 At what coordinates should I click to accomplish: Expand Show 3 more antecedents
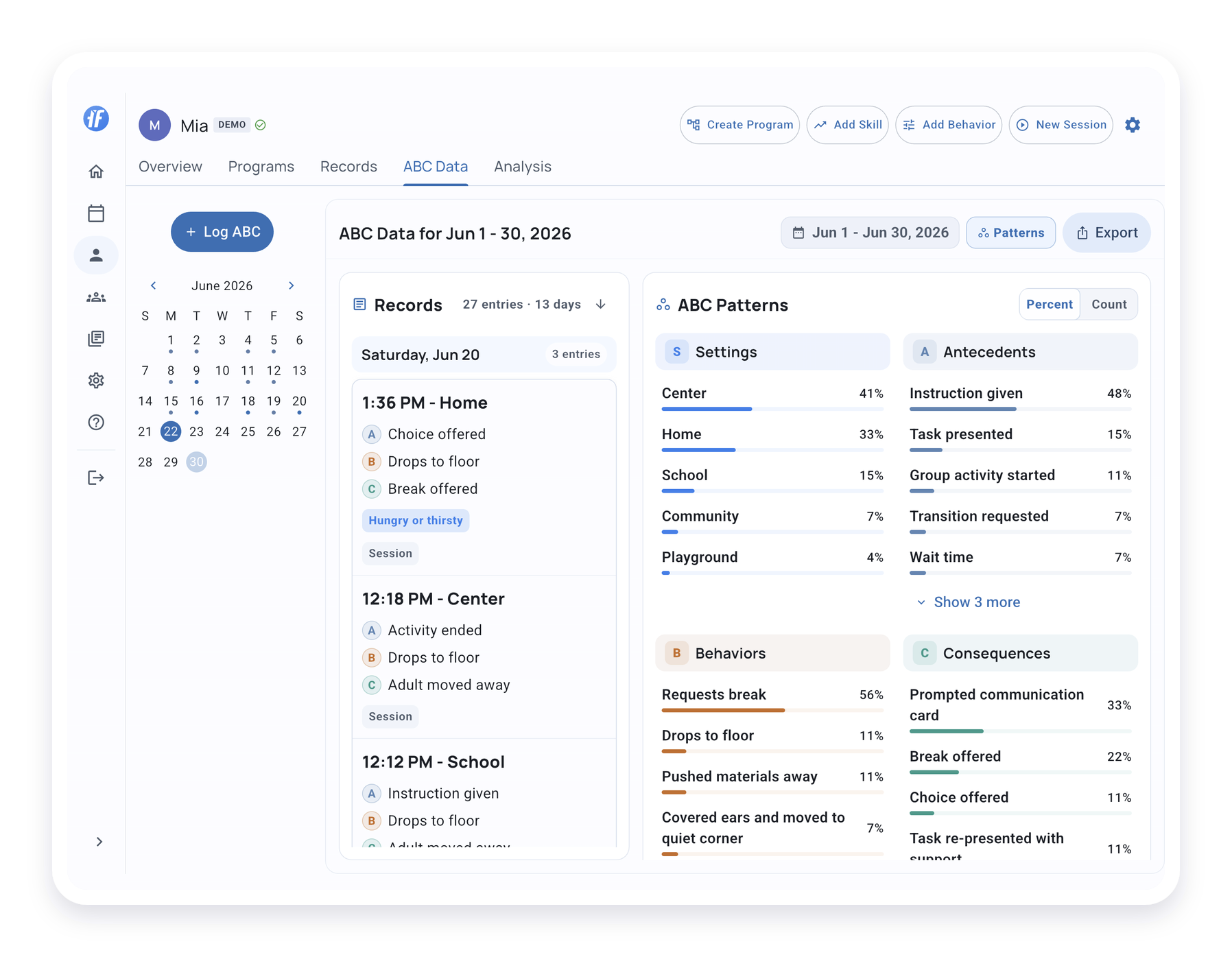point(969,602)
